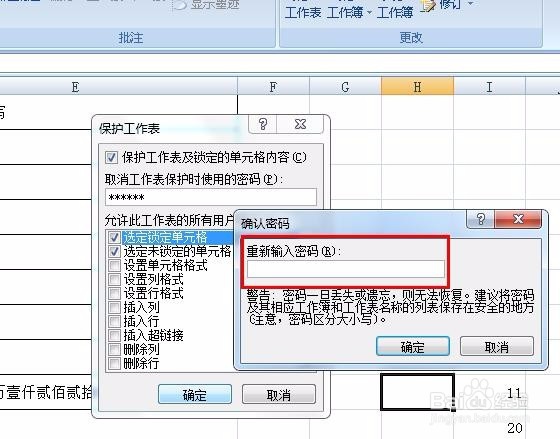
Task: Toggle 保护工作表及锁定的单元格内容 checkbox
Action: [x=111, y=158]
